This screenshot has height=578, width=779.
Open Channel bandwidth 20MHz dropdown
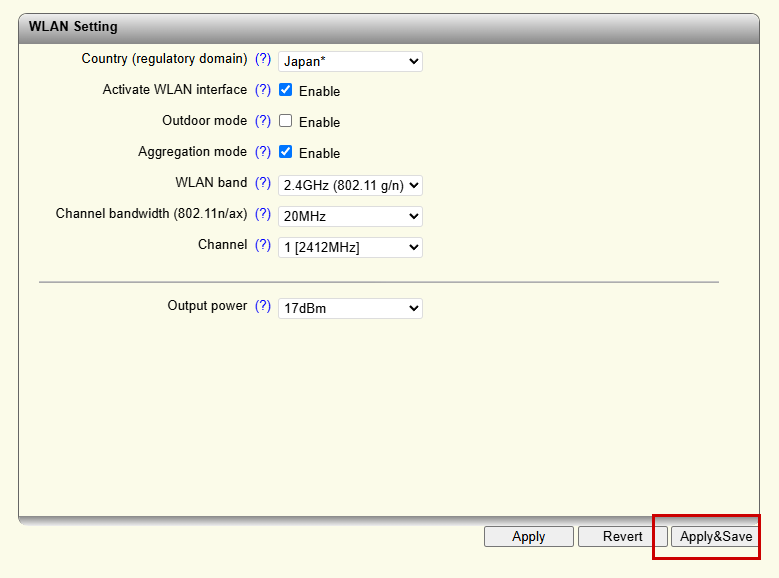click(350, 216)
